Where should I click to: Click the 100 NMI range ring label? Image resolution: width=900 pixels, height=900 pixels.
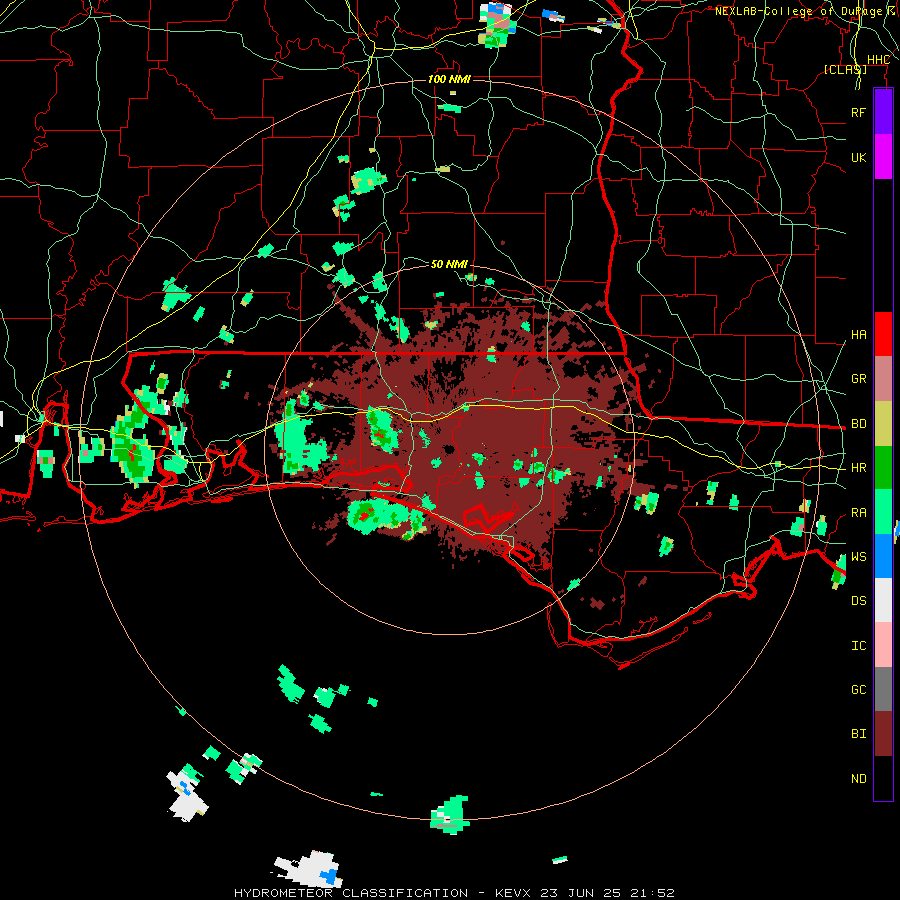click(x=449, y=79)
